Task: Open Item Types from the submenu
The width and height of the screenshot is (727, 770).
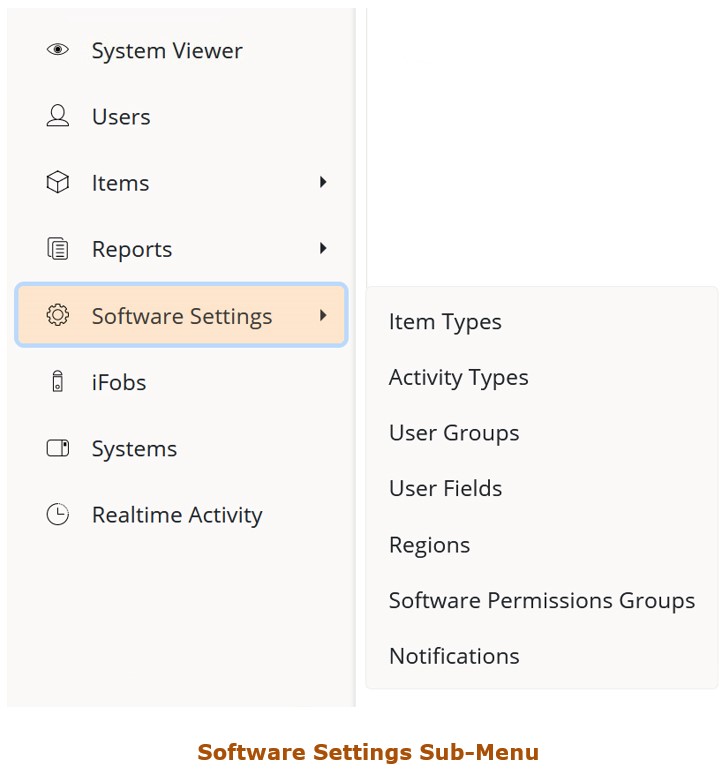Action: coord(445,322)
